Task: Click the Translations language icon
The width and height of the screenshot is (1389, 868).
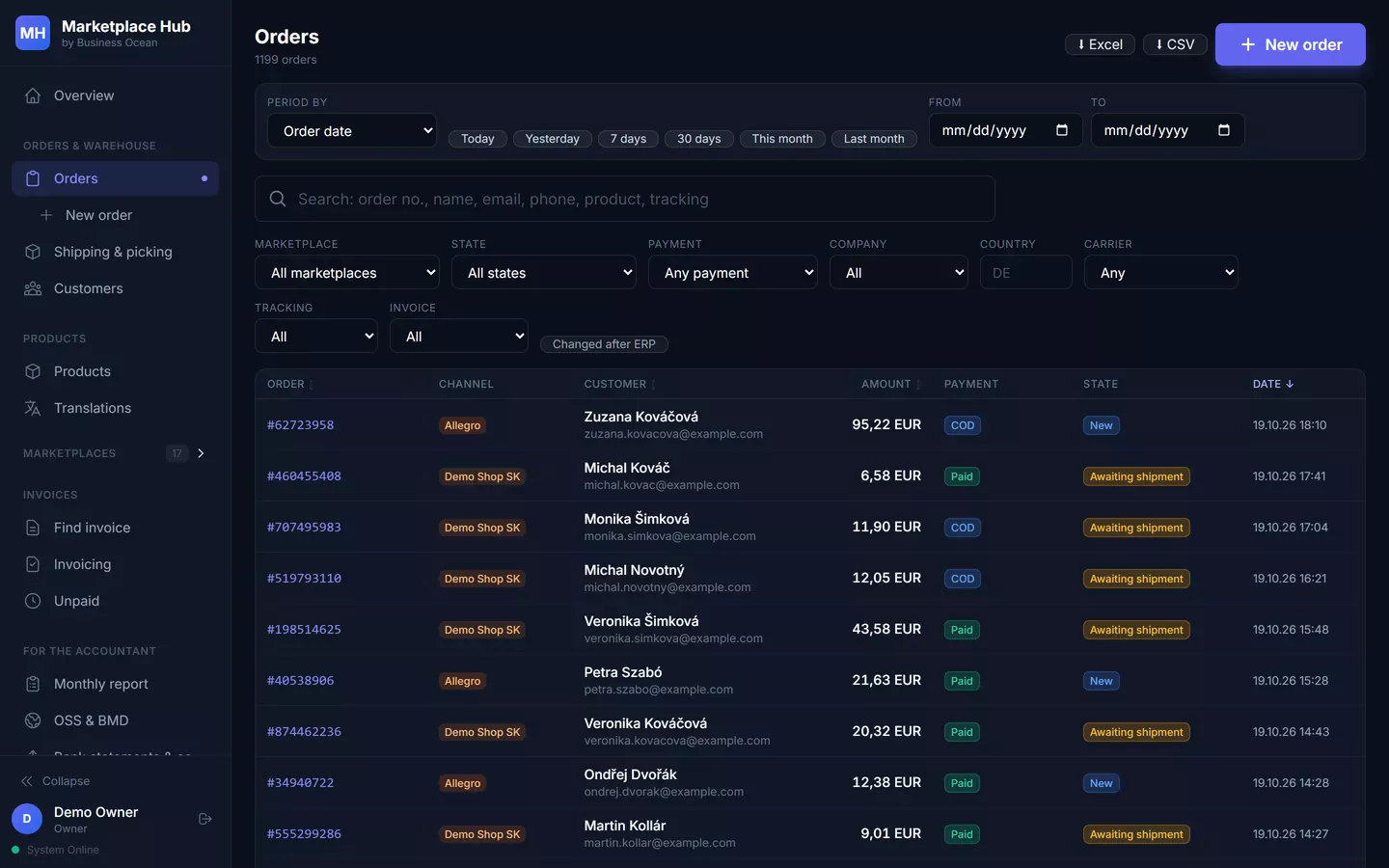Action: [33, 408]
